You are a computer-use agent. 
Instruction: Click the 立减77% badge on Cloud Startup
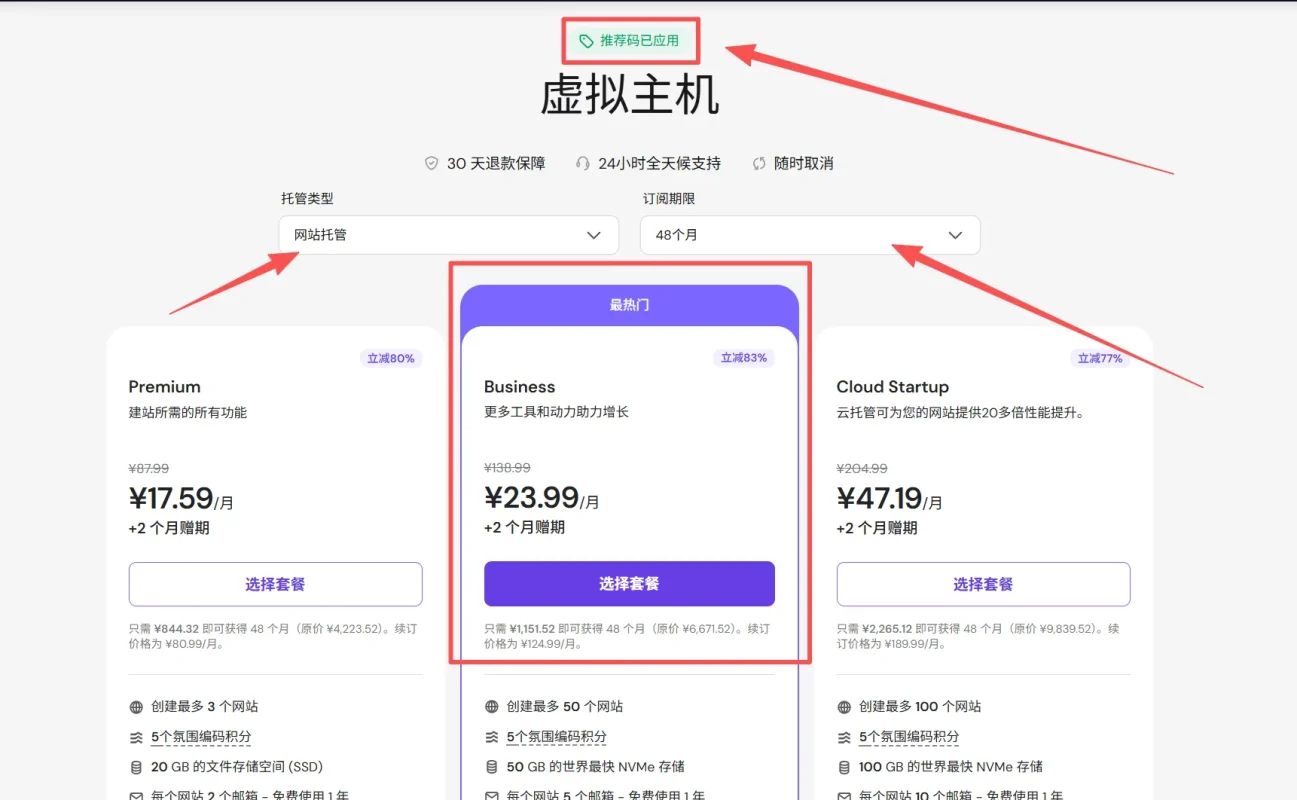(1099, 358)
